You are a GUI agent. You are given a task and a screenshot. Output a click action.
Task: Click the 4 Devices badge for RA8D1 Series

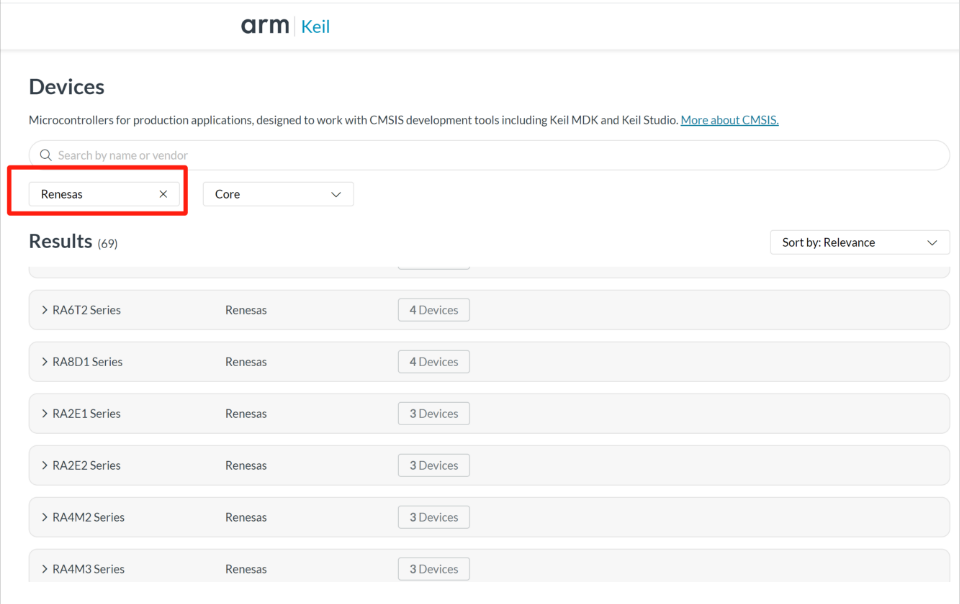point(433,362)
